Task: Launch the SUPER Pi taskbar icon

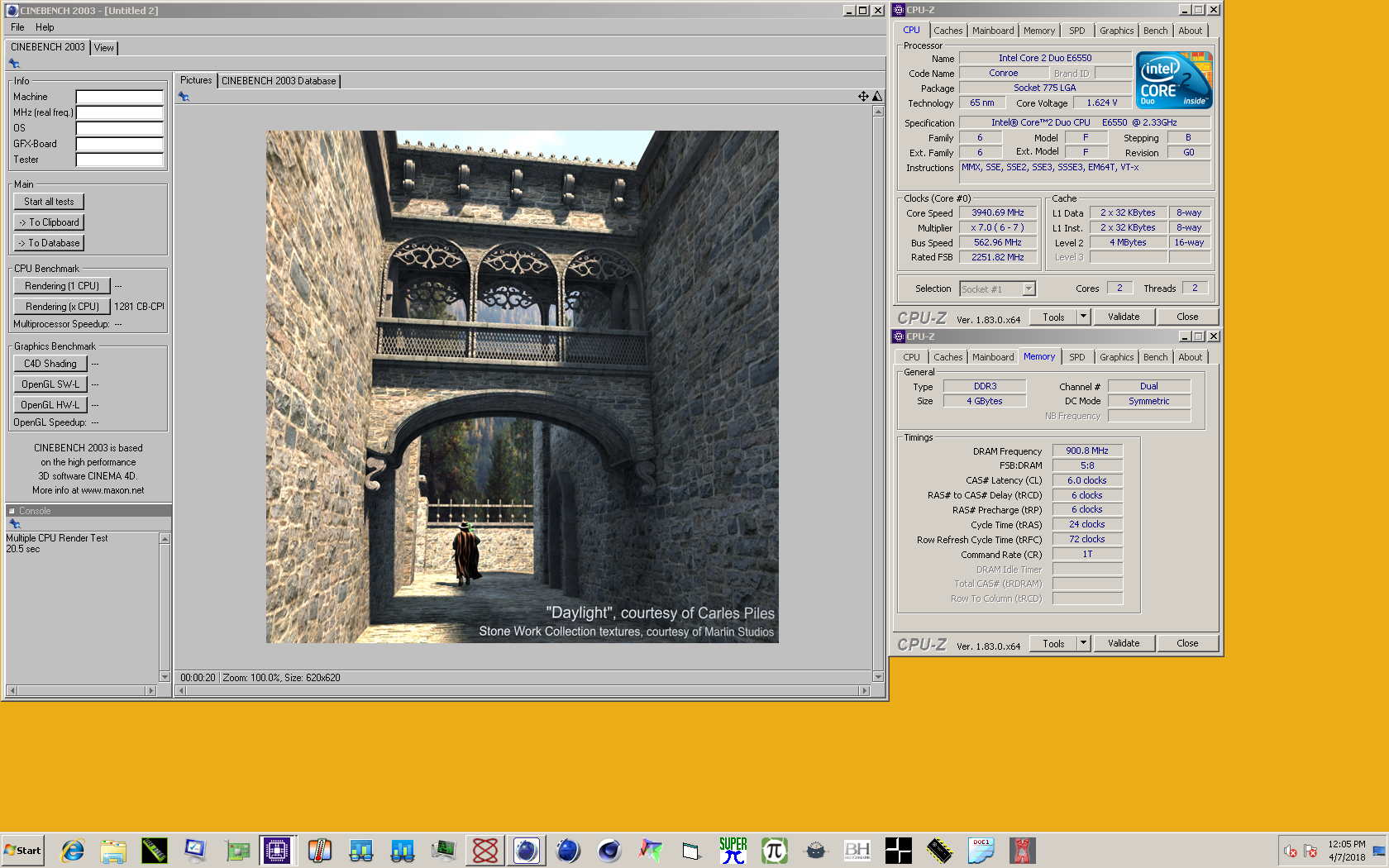Action: tap(733, 850)
